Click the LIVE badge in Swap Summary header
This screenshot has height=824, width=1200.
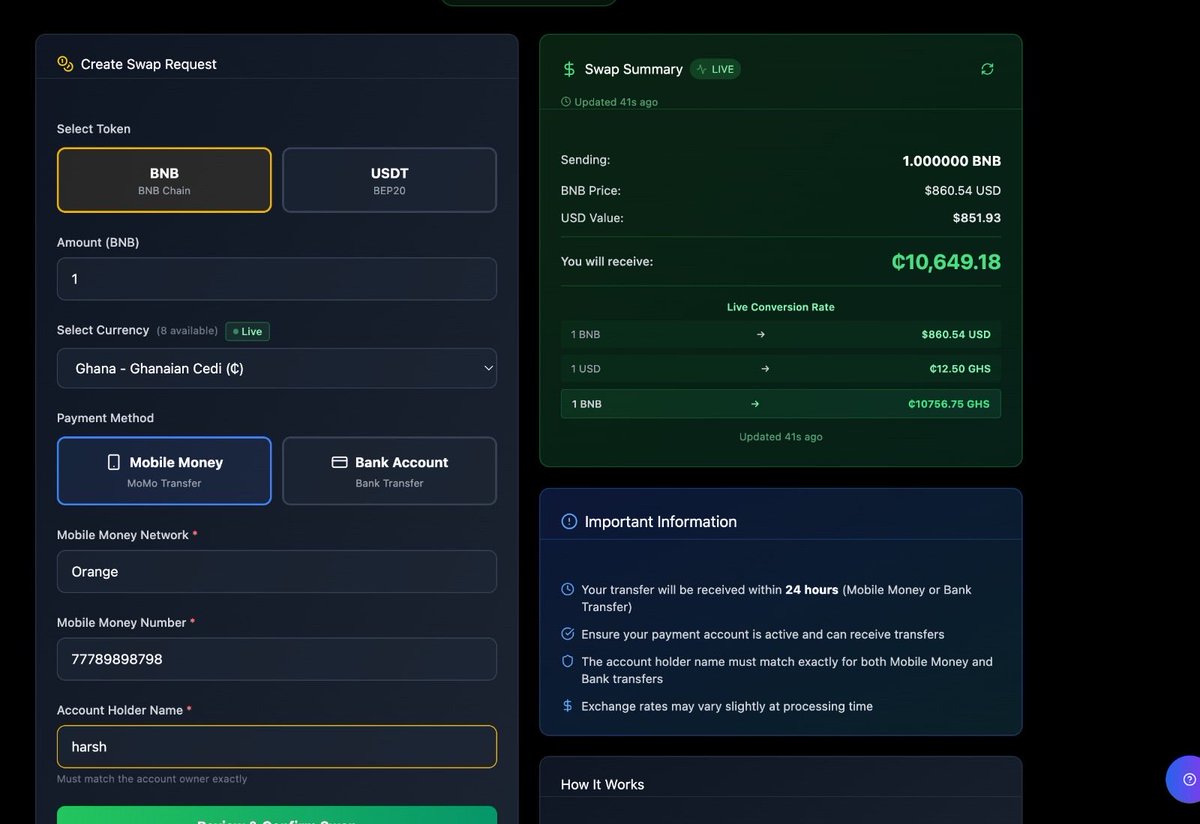715,69
